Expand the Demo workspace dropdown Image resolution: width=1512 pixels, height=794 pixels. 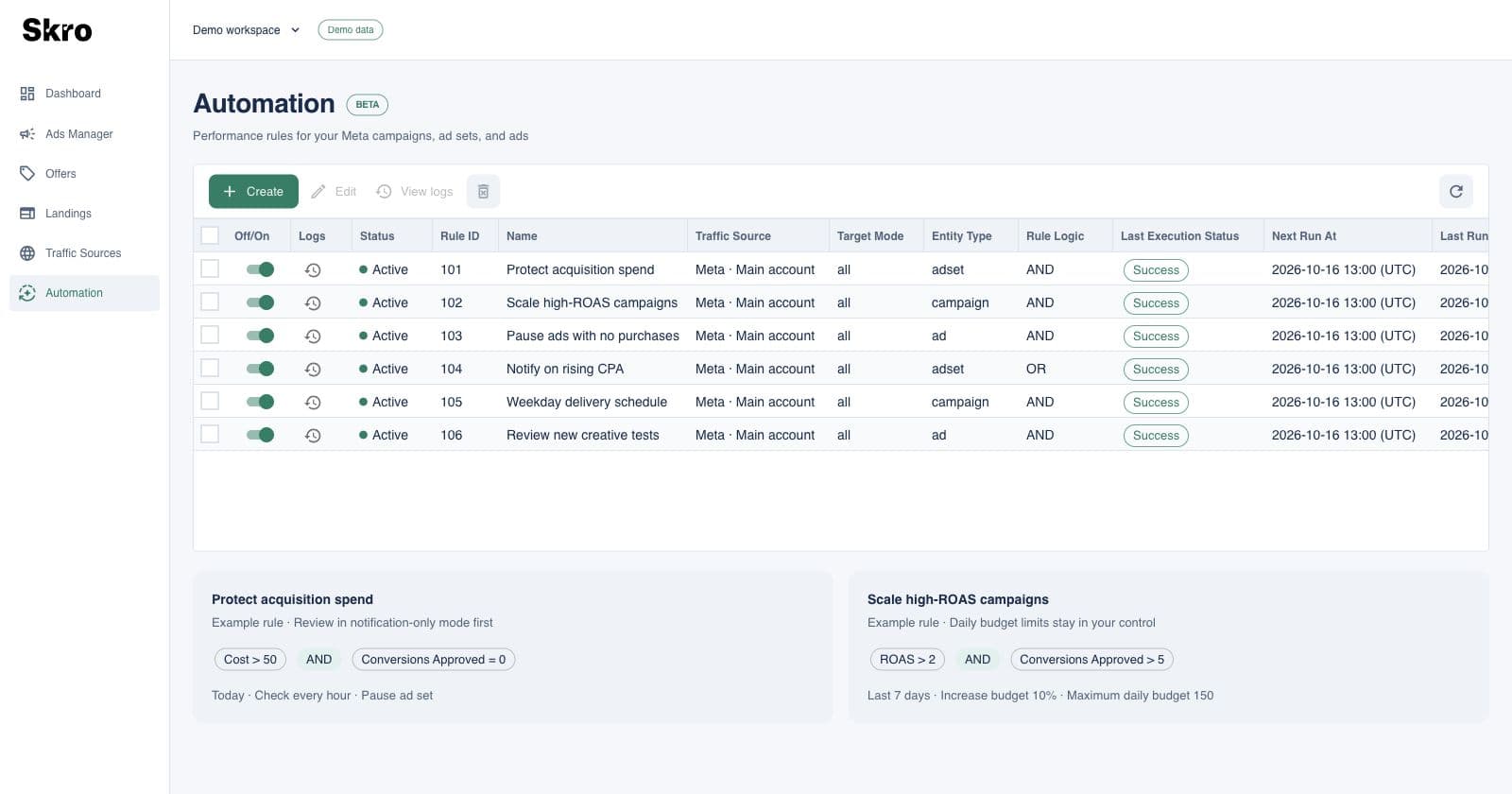[246, 30]
